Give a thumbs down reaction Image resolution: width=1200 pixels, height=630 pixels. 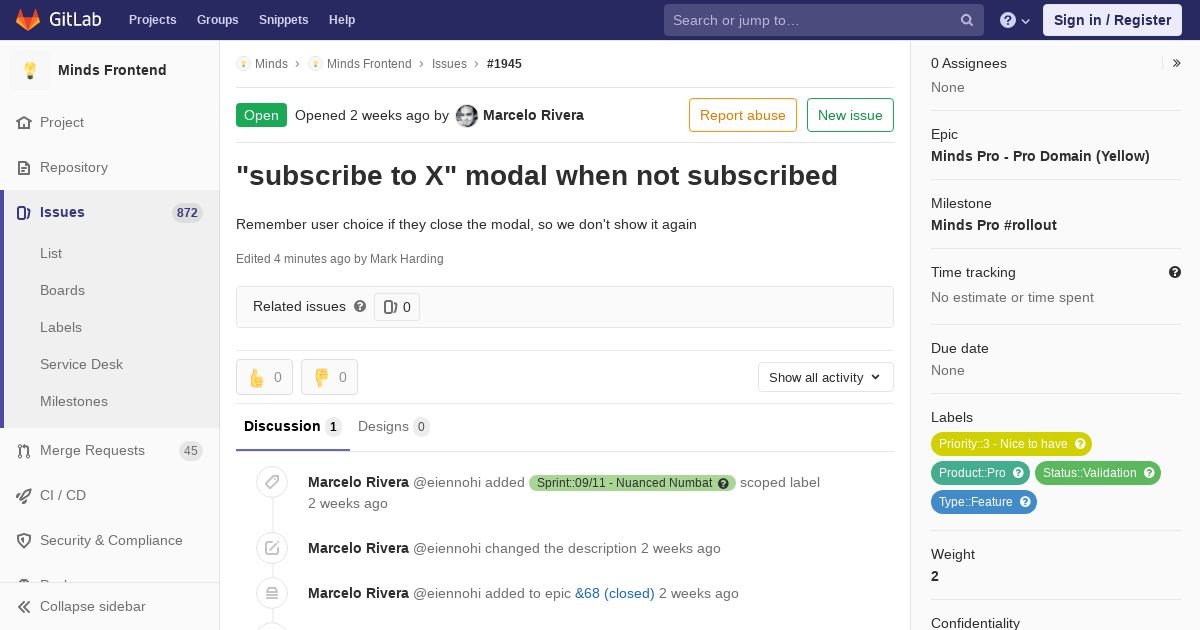[329, 377]
